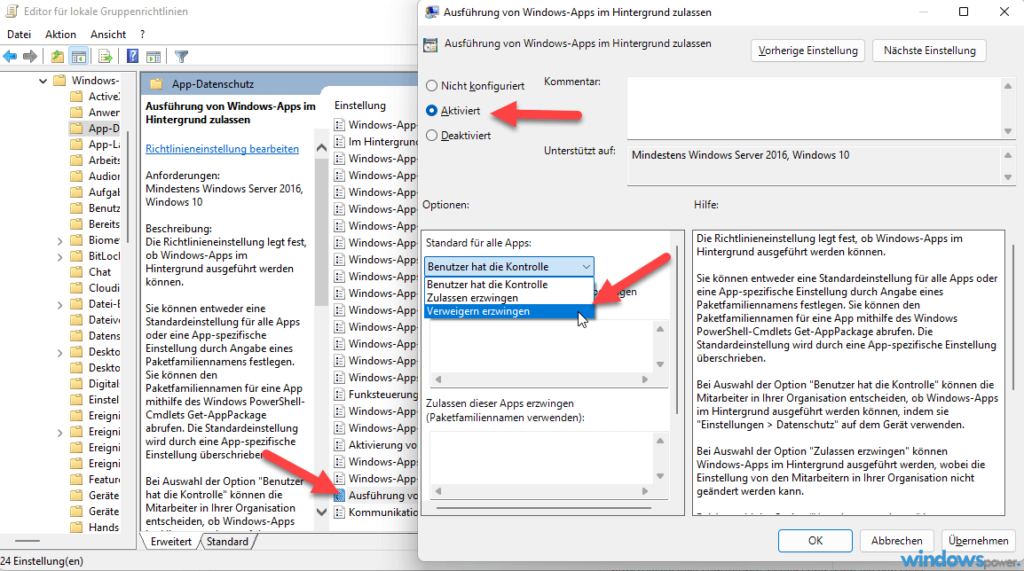Click description pane scroll-down arrow
Screen dimensions: 1024x571
click(x=321, y=512)
